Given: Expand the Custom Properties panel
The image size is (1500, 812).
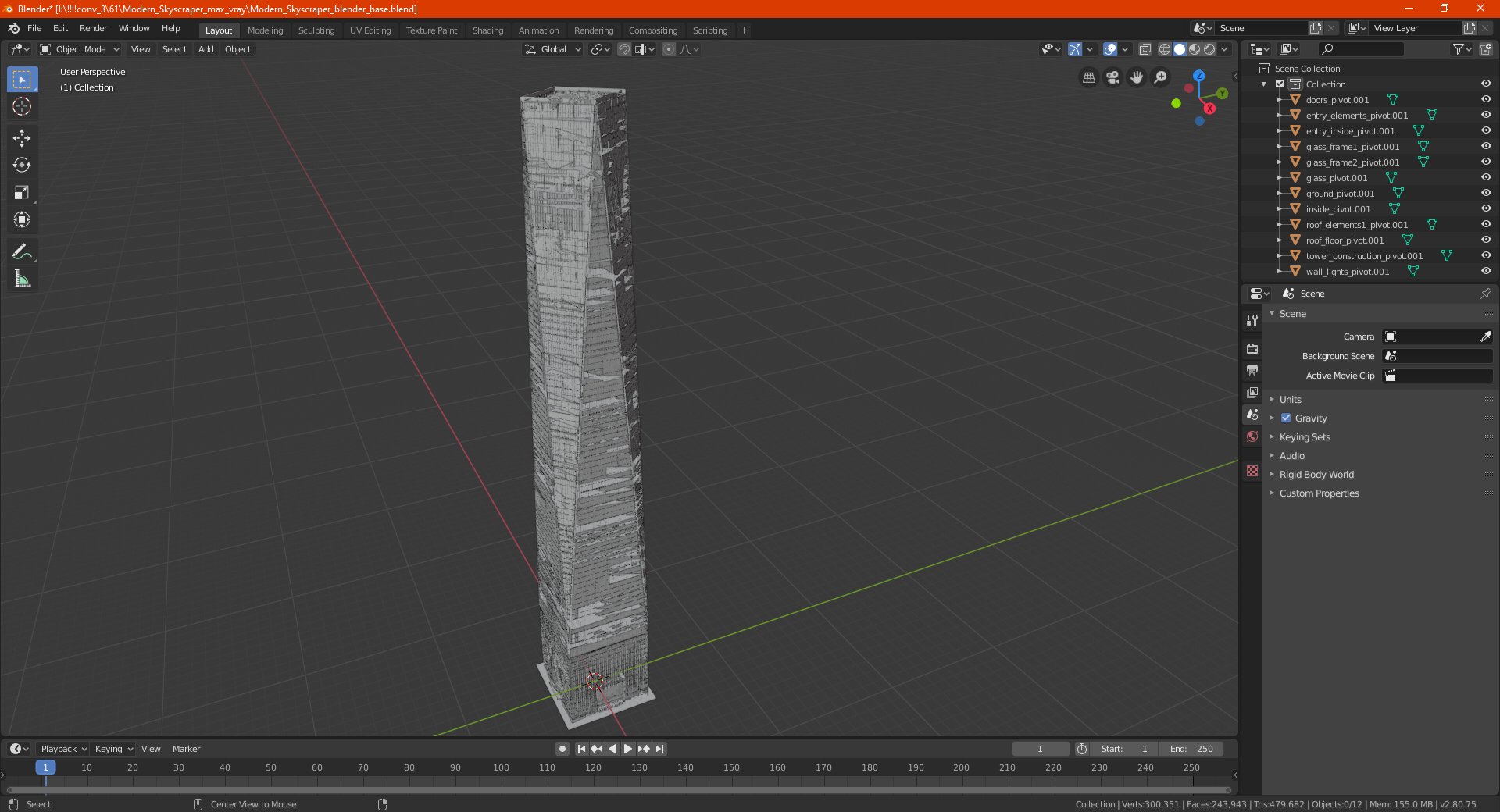Looking at the screenshot, I should [1319, 493].
